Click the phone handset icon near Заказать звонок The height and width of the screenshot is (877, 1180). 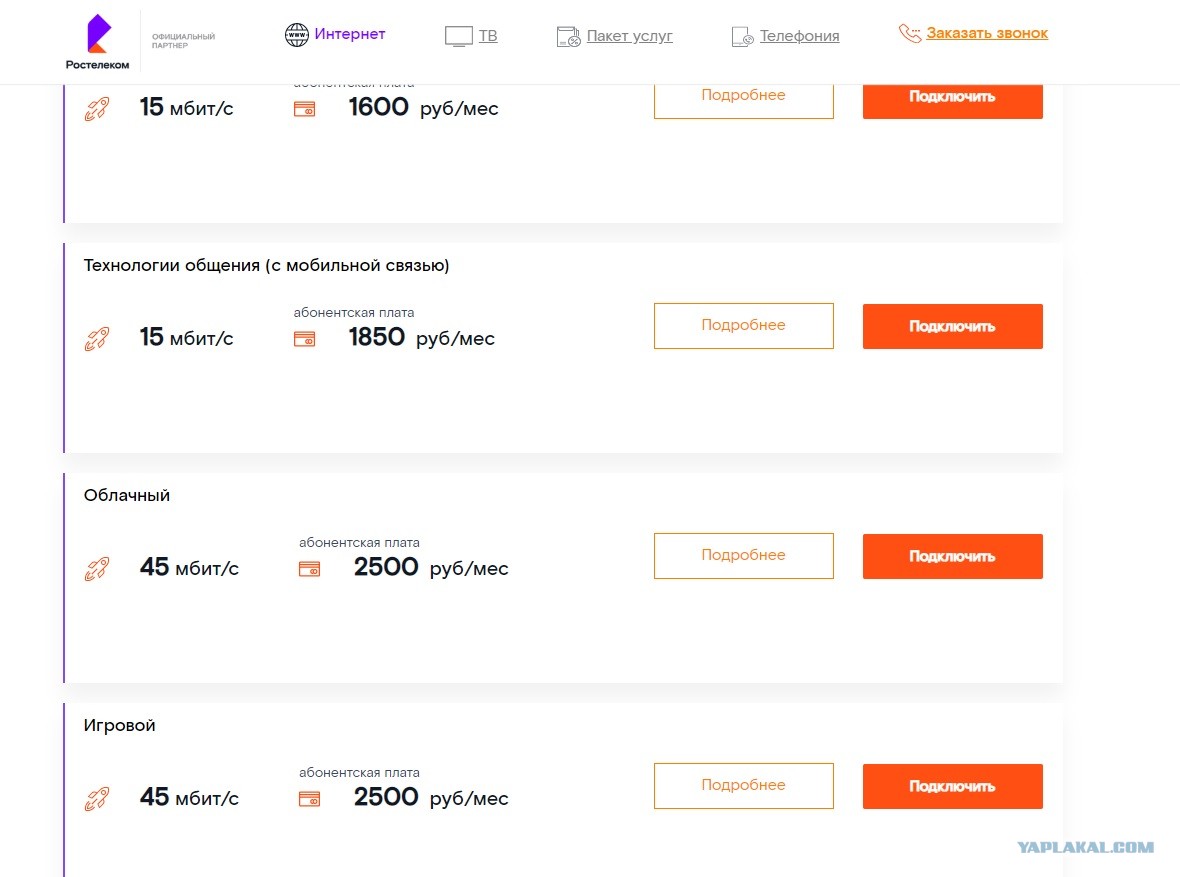909,33
